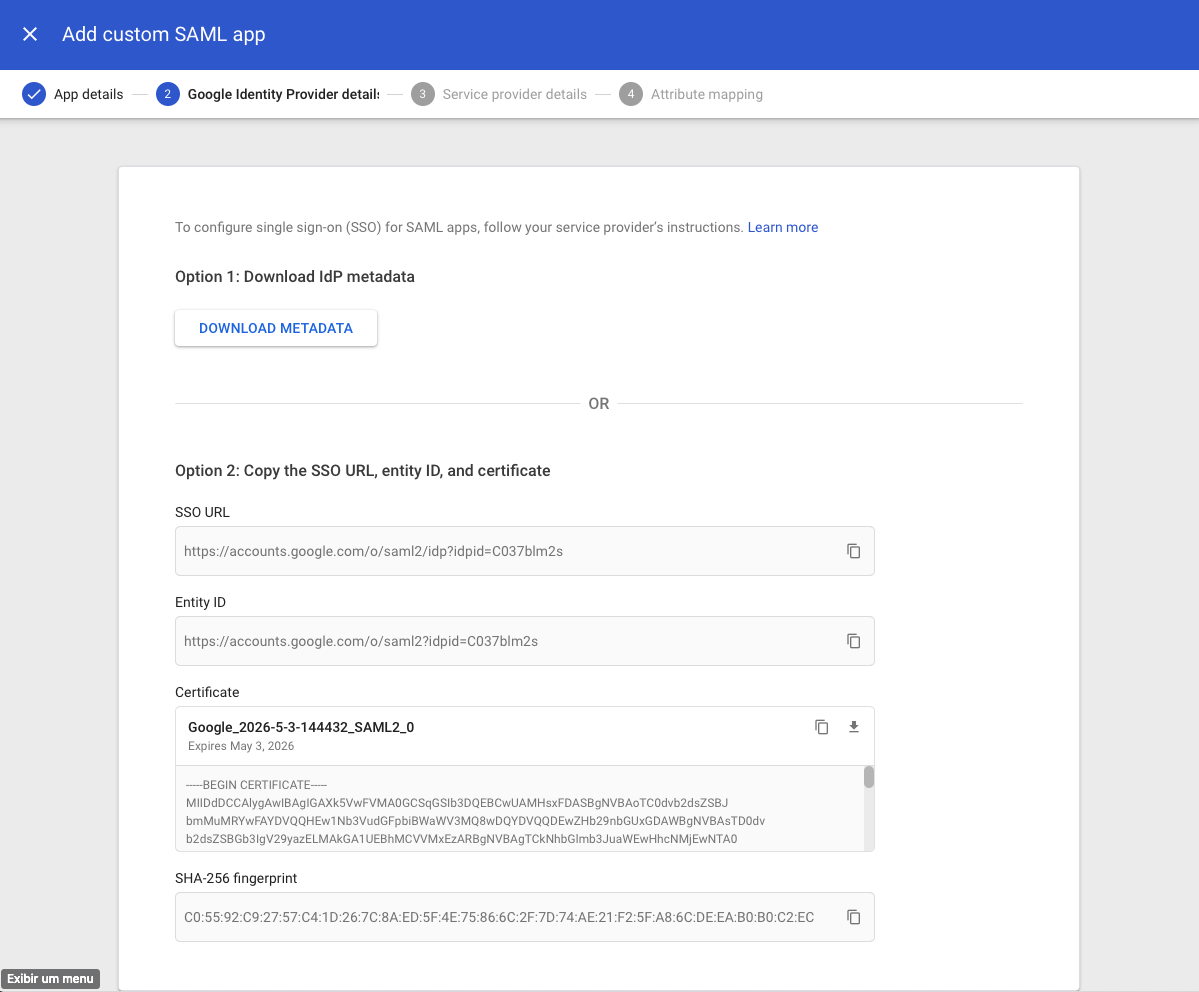Copy the certificate contents
The height and width of the screenshot is (992, 1199).
[821, 727]
